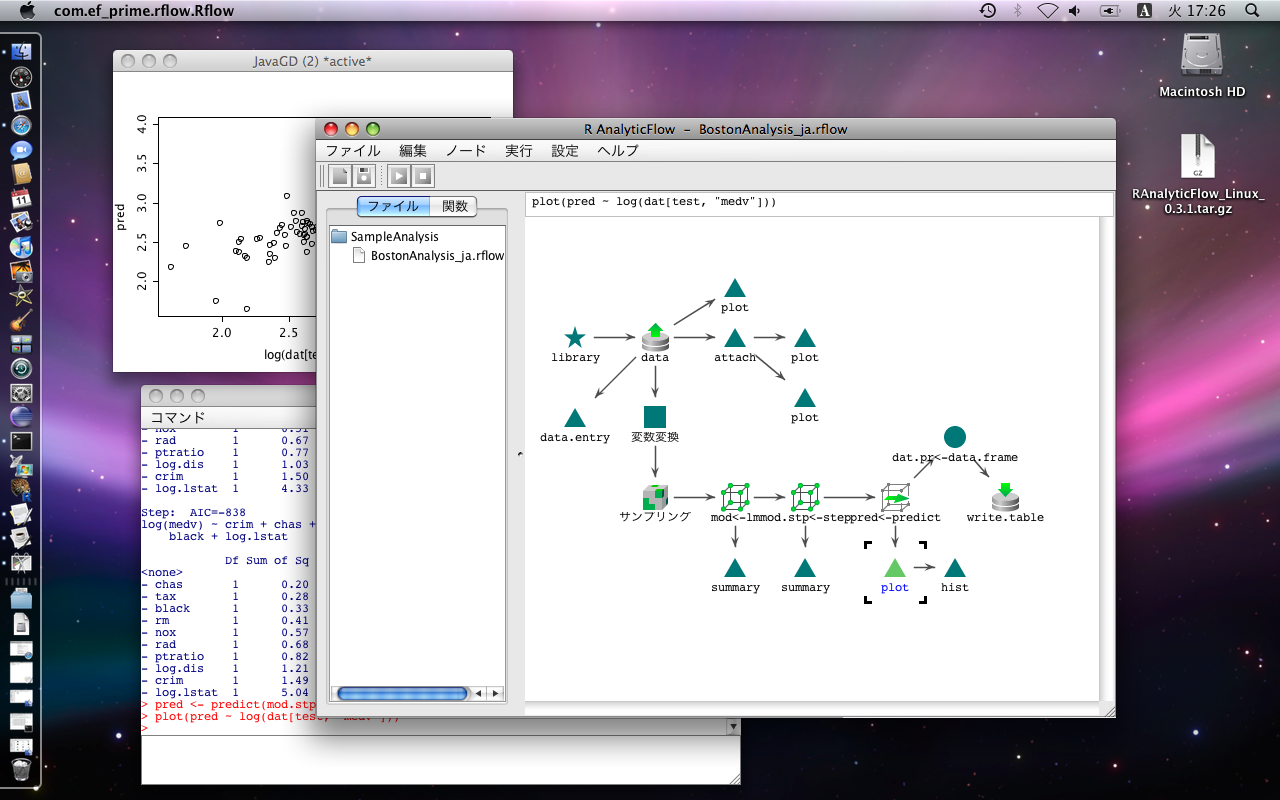Select the data.entry triangle node
1280x800 pixels.
pyautogui.click(x=575, y=418)
